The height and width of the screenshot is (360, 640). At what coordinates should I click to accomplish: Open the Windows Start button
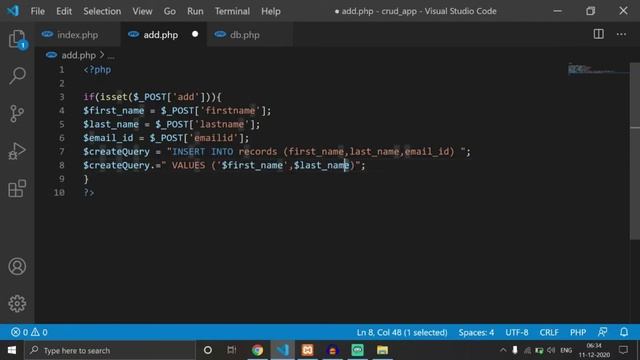coord(12,350)
